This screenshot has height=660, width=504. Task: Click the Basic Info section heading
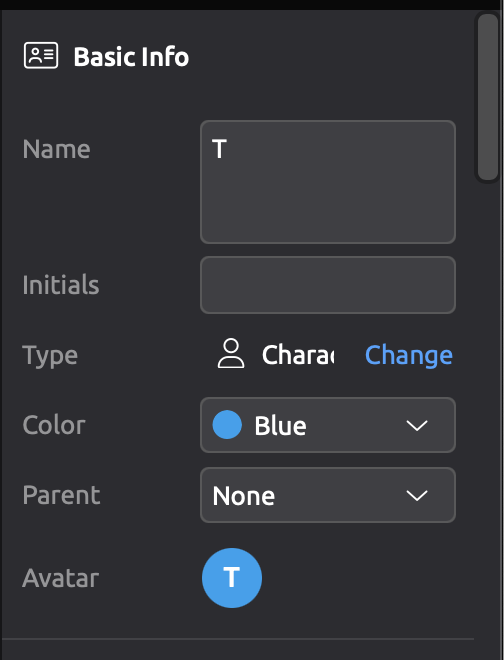click(x=131, y=56)
